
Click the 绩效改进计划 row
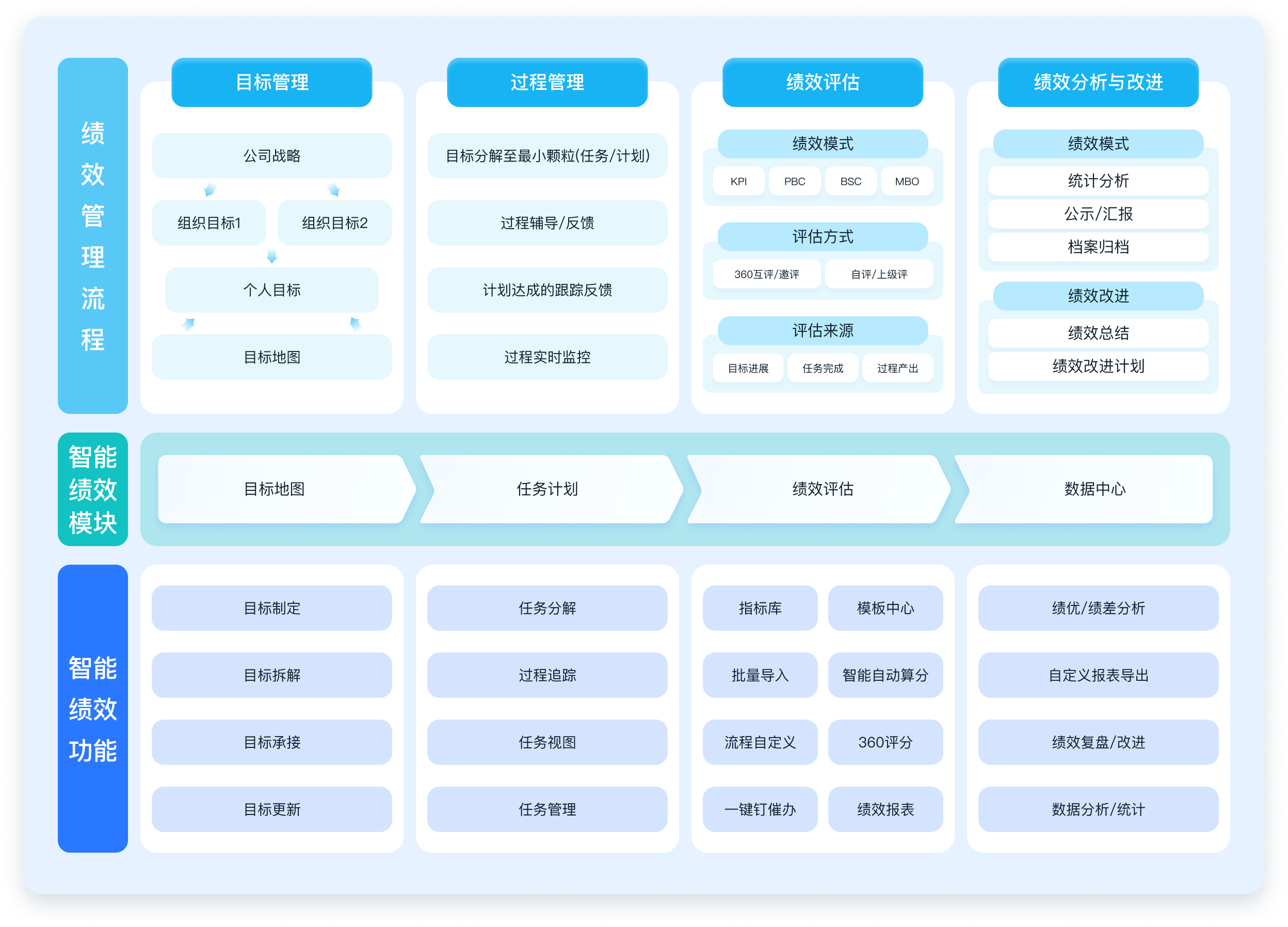(1098, 366)
